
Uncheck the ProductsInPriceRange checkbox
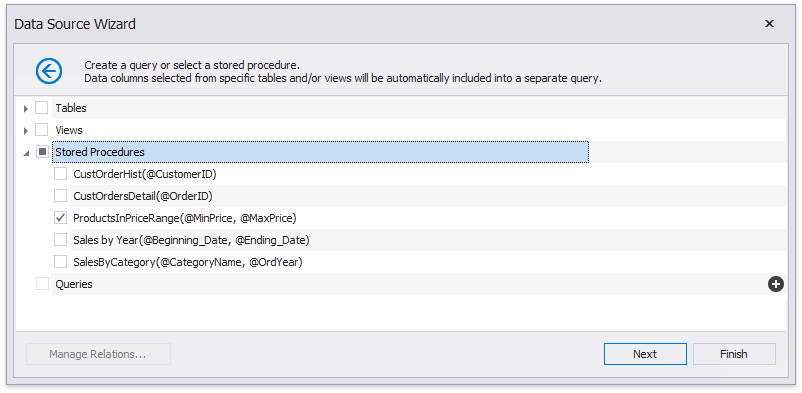pos(60,218)
